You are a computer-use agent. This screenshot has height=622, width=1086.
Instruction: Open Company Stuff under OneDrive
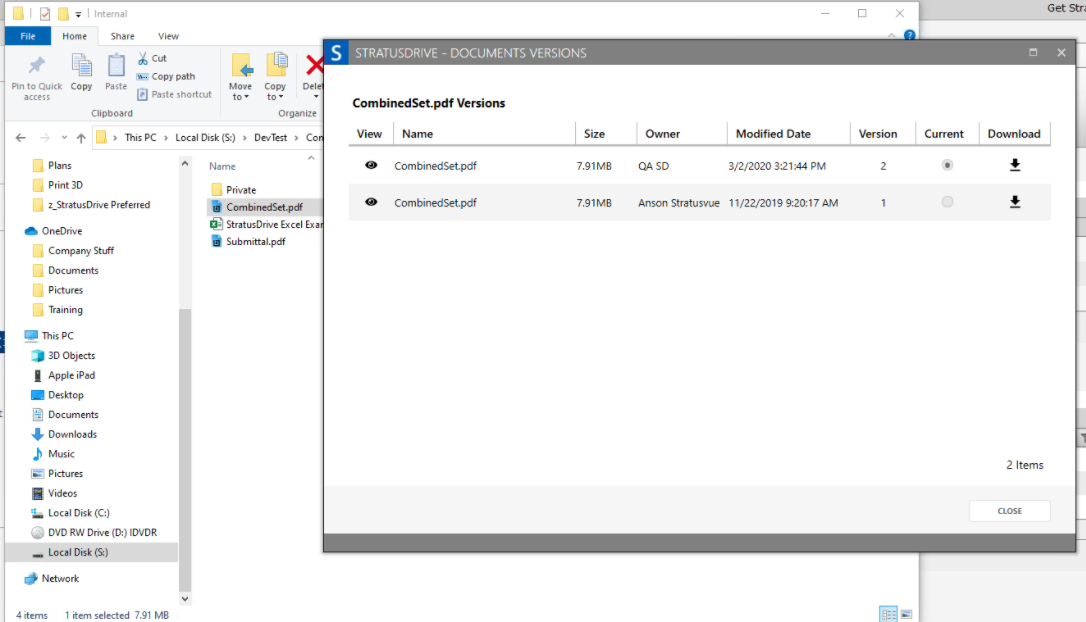click(80, 251)
